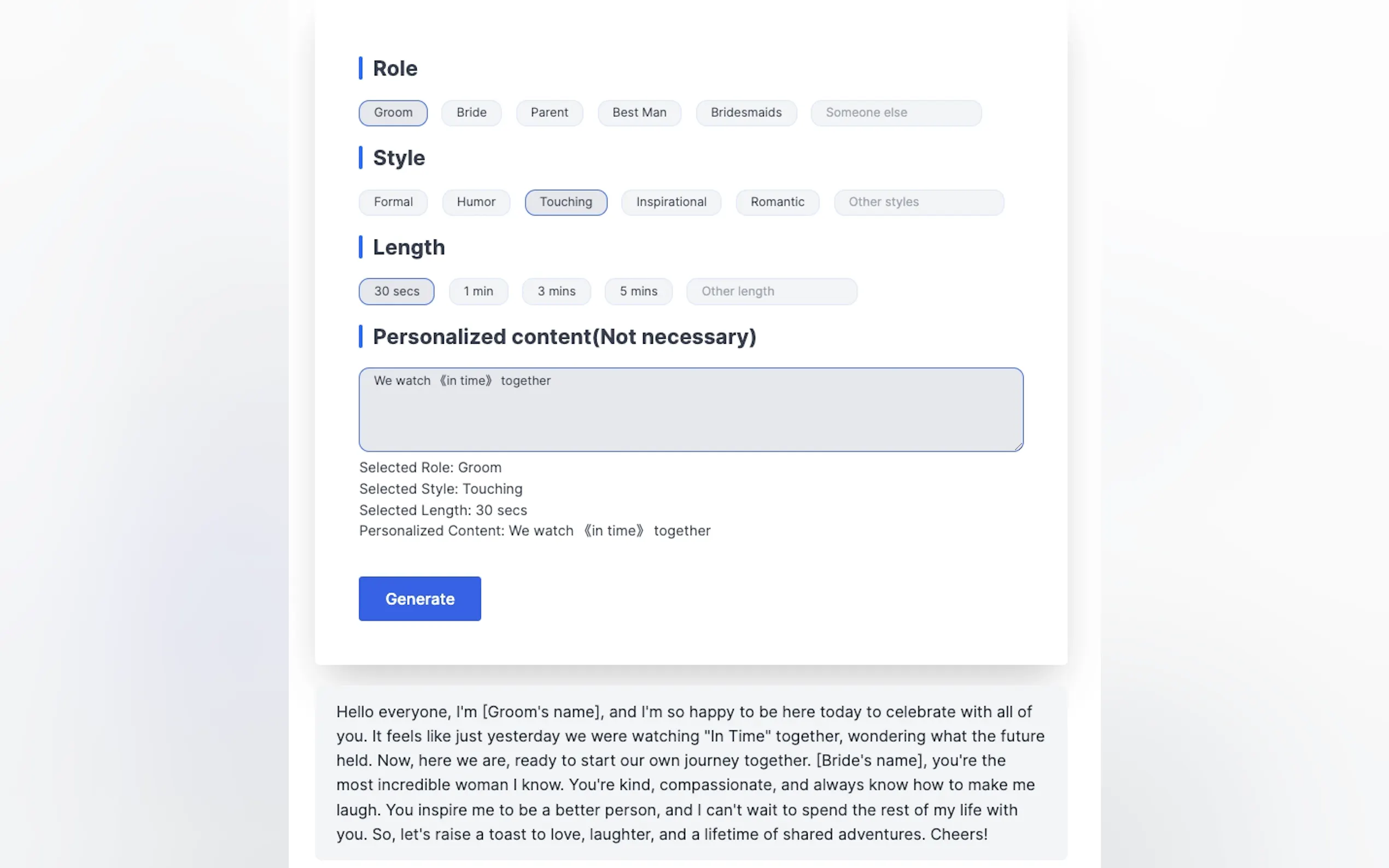Pick the Romantic style option
The width and height of the screenshot is (1389, 868).
click(x=777, y=202)
